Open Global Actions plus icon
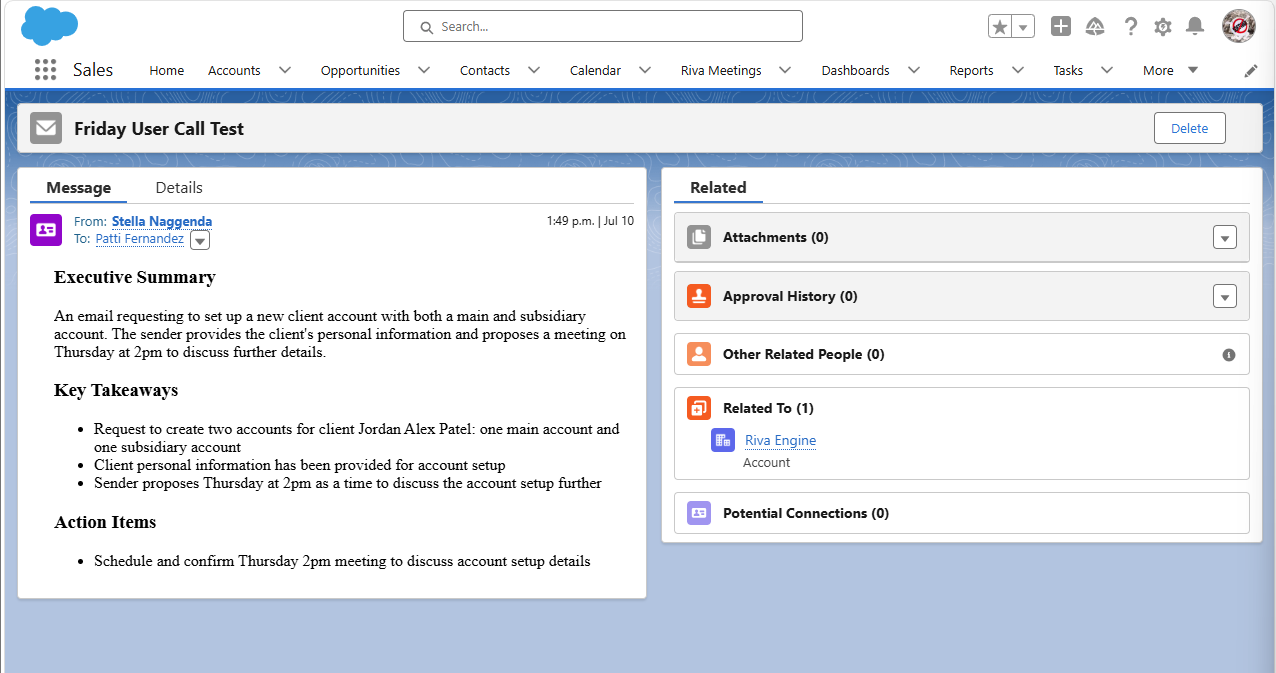This screenshot has height=673, width=1276. pos(1061,27)
